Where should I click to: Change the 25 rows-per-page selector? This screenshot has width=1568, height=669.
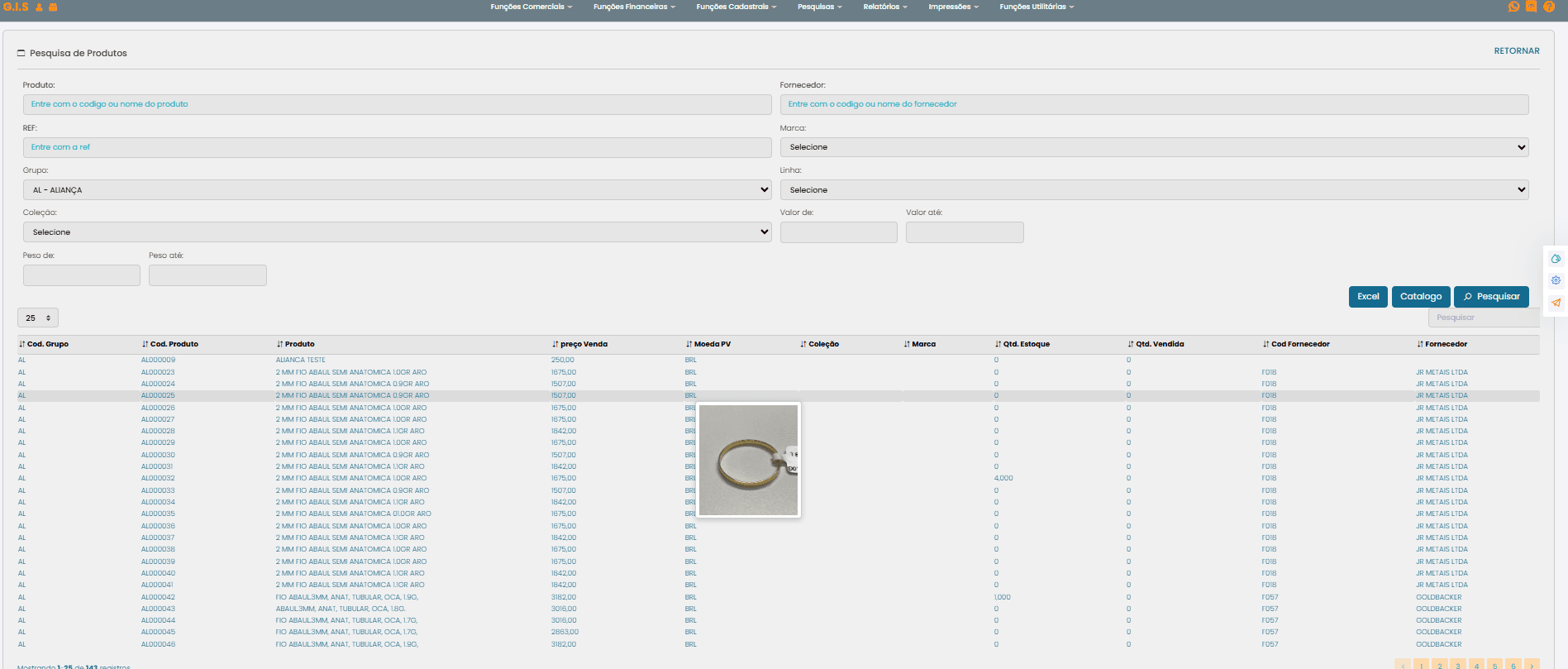(38, 318)
